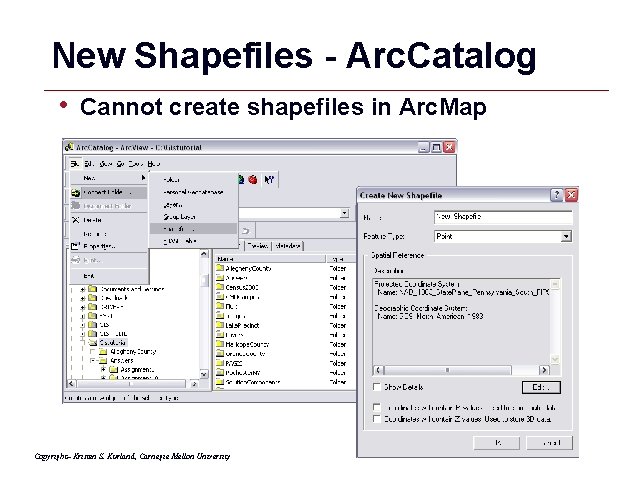The width and height of the screenshot is (640, 480).
Task: Open the Help menu in ArcCatalog
Action: click(x=153, y=164)
